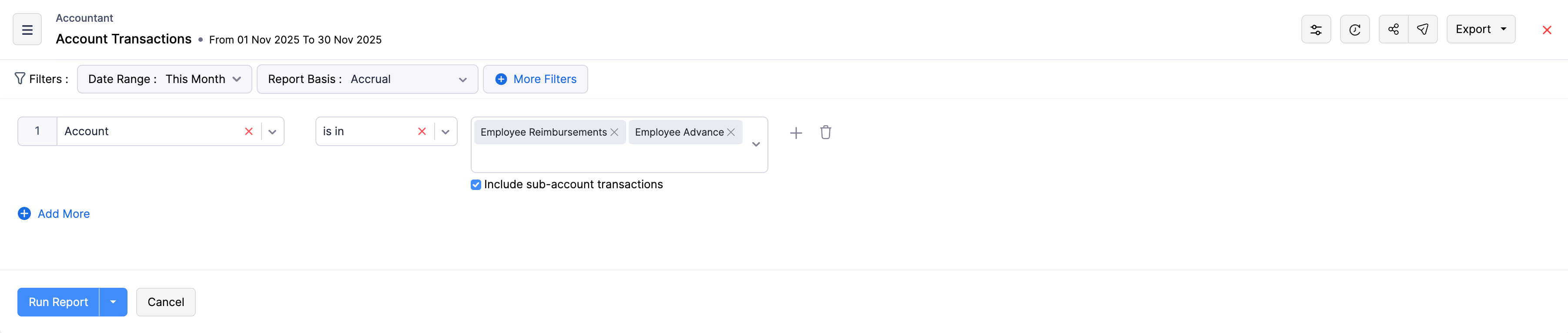Image resolution: width=1568 pixels, height=333 pixels.
Task: Click the refresh/schedule report icon
Action: click(x=1355, y=29)
